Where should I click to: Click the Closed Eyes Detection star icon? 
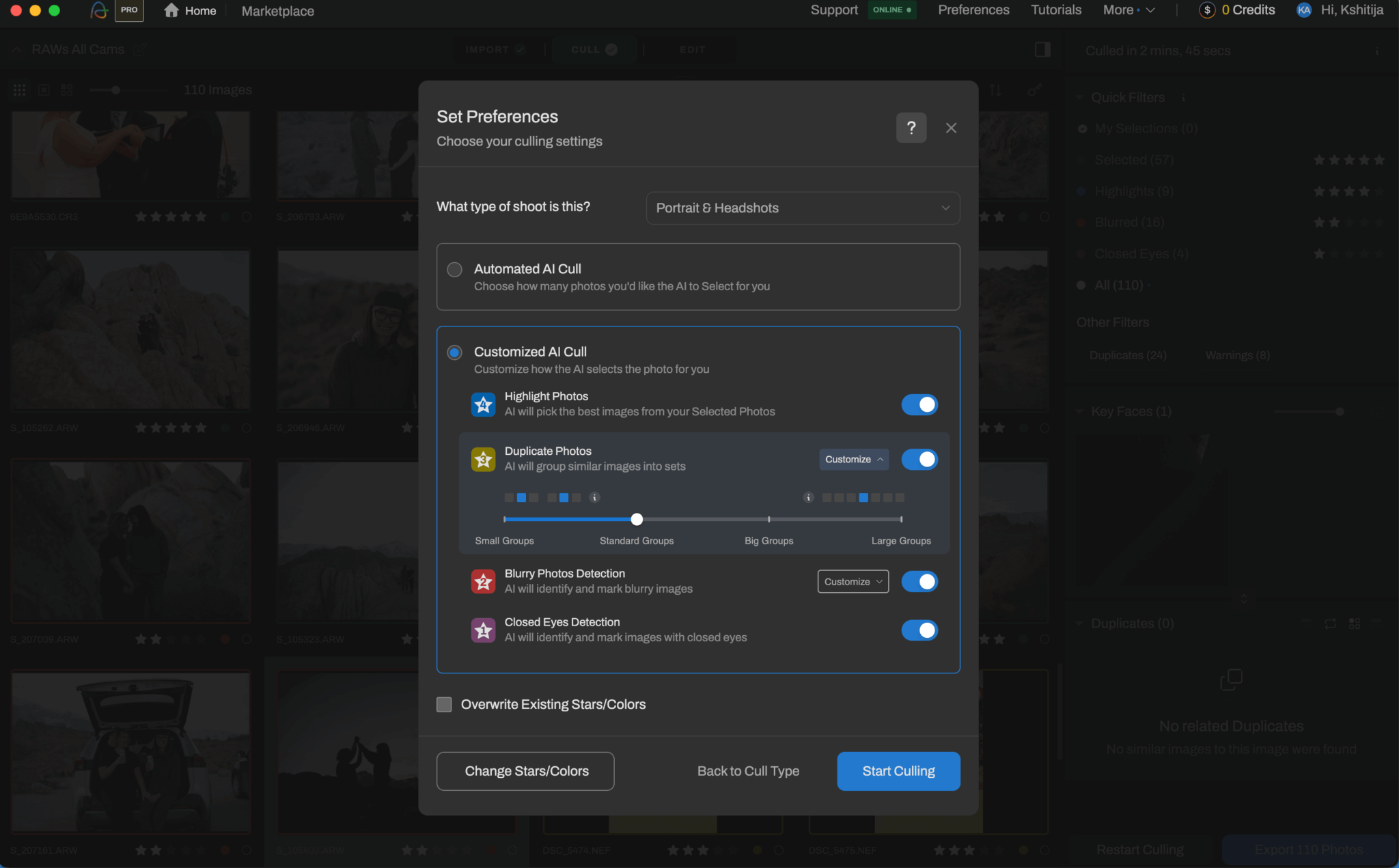[x=483, y=630]
